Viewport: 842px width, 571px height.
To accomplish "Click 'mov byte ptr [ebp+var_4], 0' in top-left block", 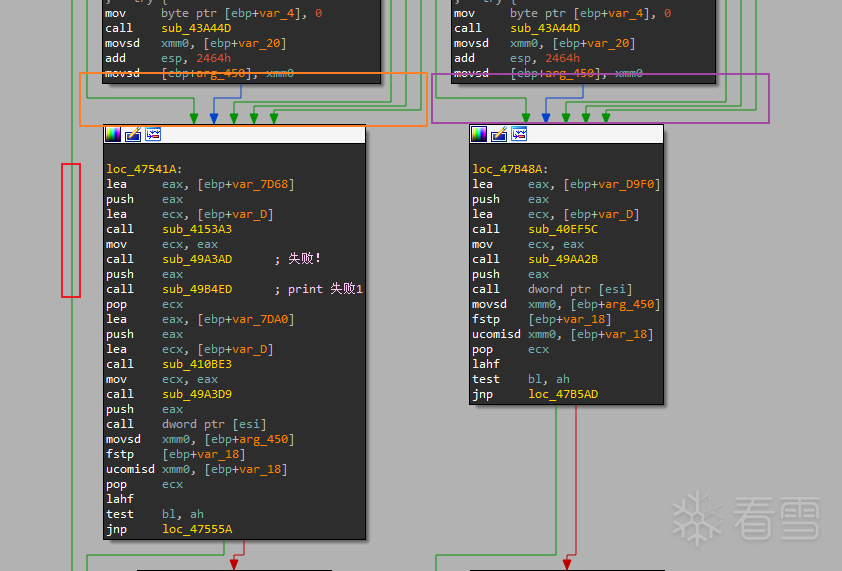I will coord(214,13).
